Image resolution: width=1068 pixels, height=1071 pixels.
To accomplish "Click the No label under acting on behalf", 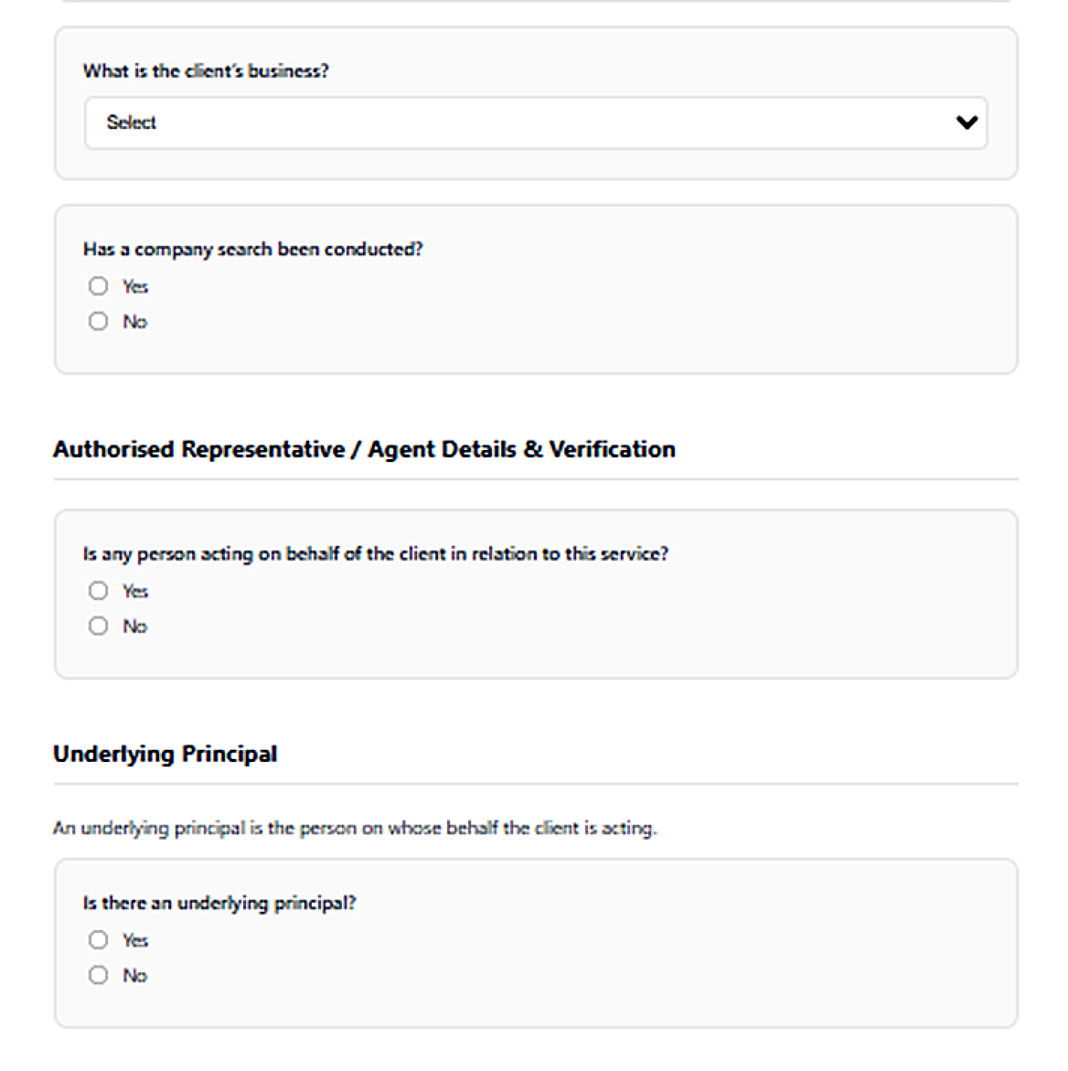I will coord(135,625).
